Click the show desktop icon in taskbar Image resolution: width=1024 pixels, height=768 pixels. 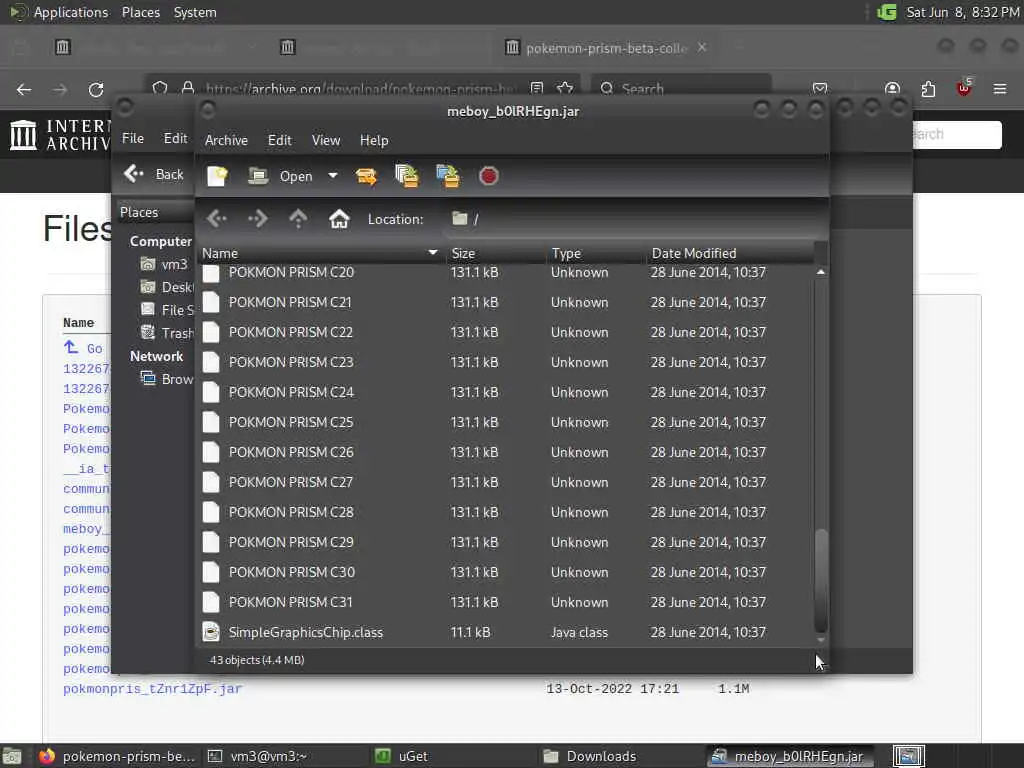click(12, 756)
